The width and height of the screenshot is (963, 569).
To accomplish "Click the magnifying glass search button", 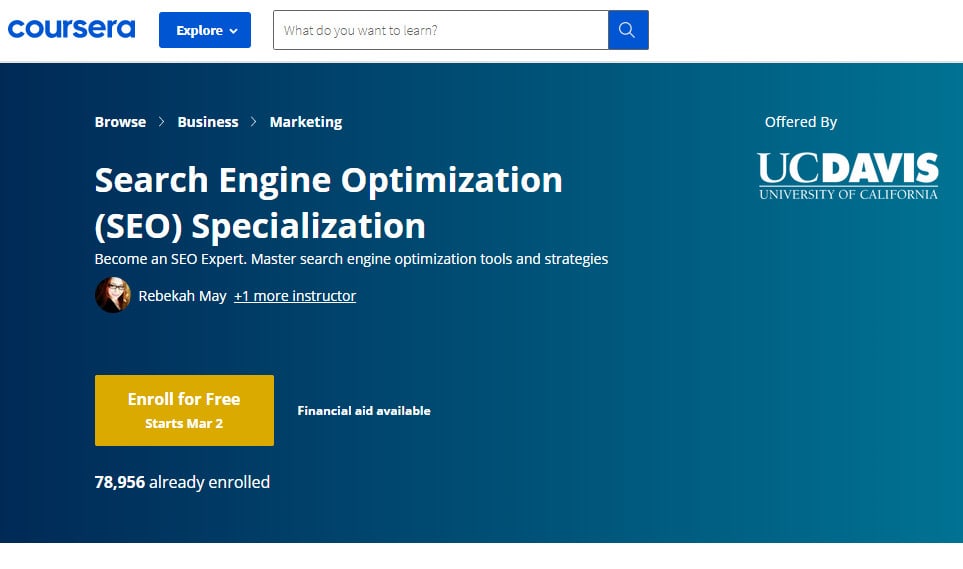I will coord(628,30).
